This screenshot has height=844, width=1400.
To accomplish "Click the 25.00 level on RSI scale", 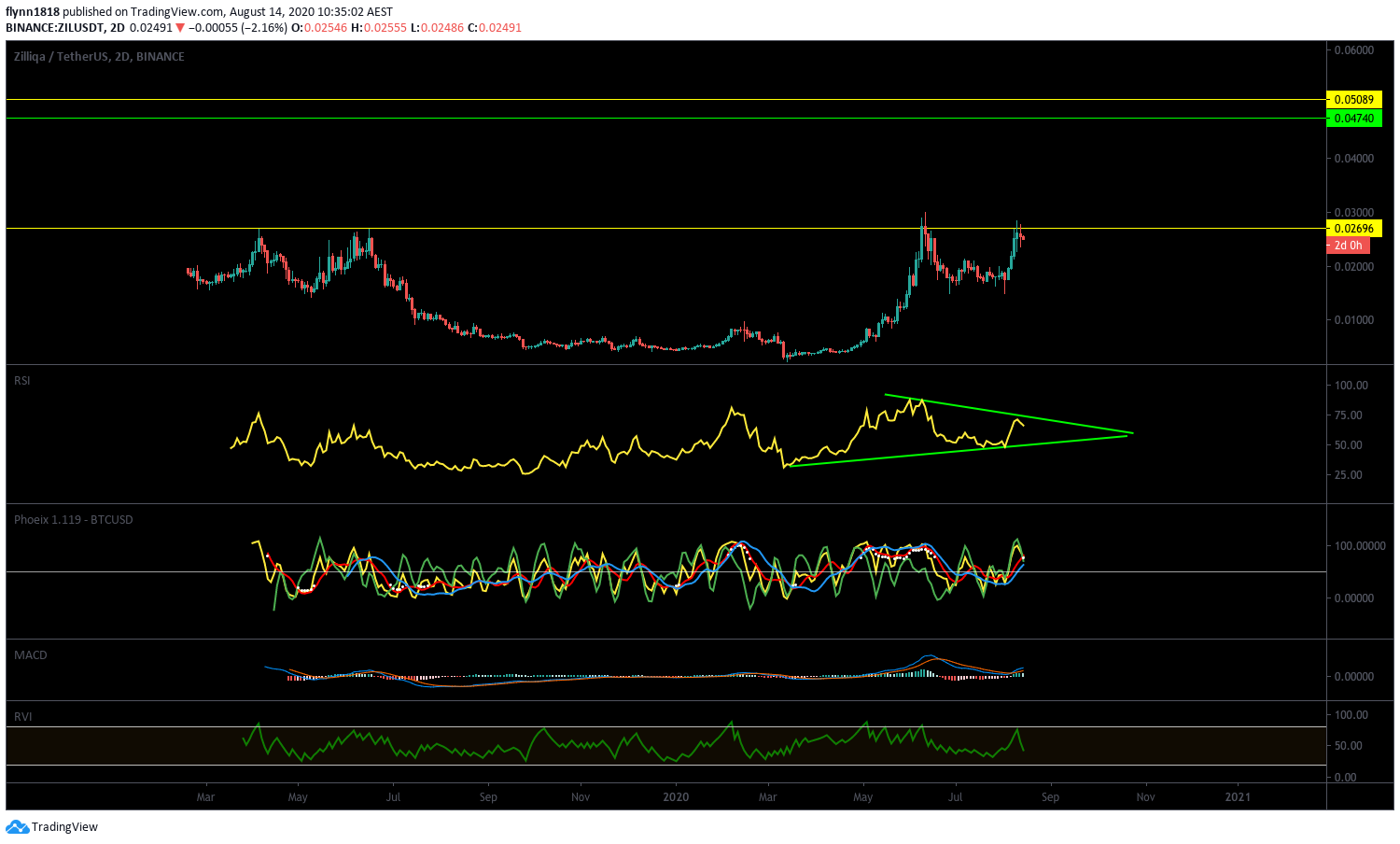I will point(1350,475).
